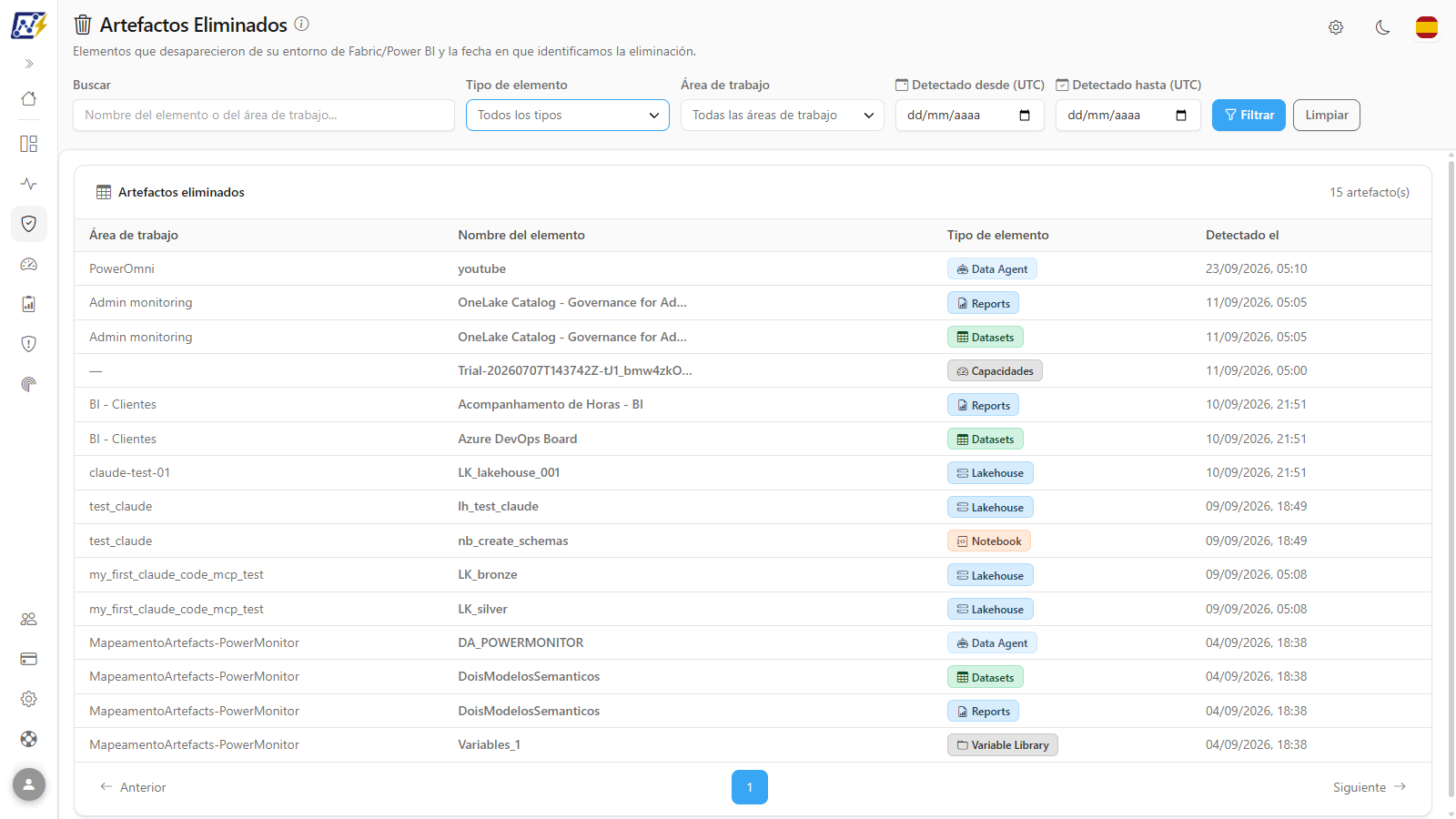1456x819 pixels.
Task: Click the Limpiar button
Action: click(1327, 115)
